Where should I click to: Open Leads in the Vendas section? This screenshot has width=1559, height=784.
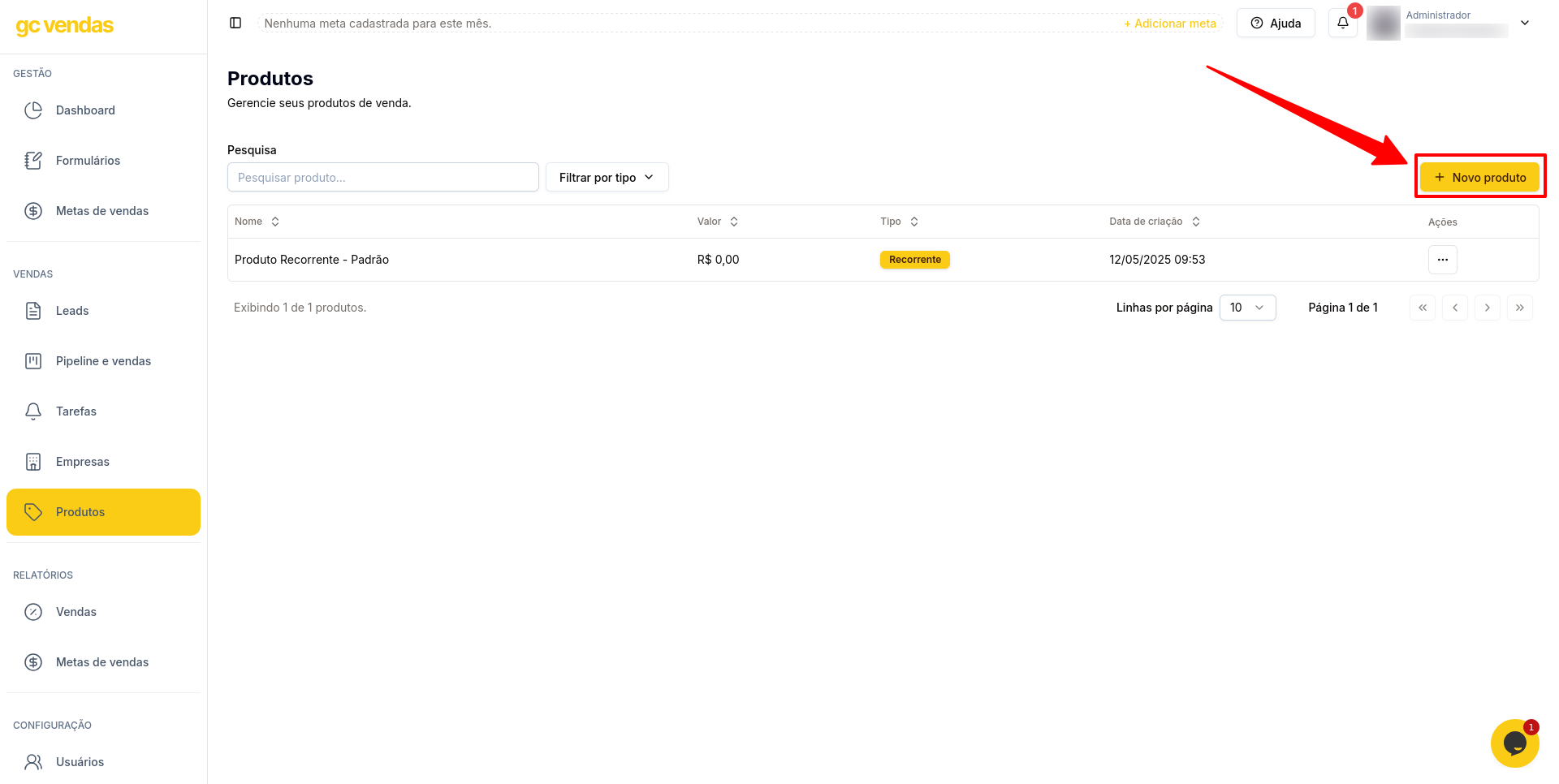coord(72,310)
